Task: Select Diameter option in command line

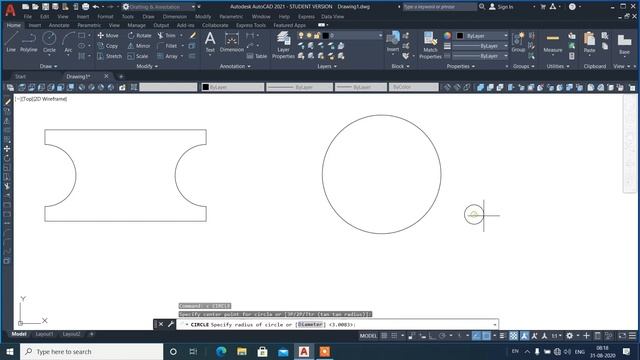Action: click(310, 324)
